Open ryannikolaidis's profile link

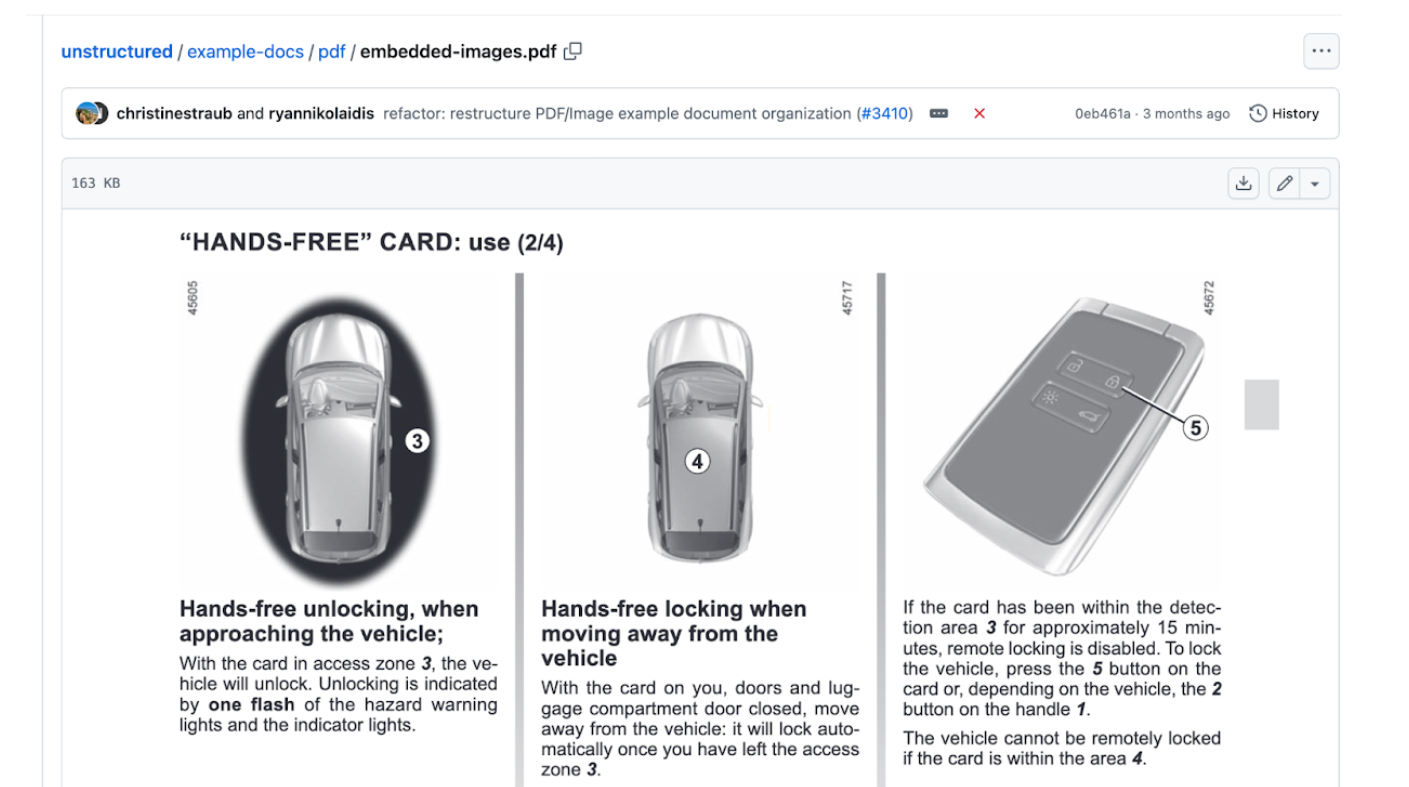321,114
